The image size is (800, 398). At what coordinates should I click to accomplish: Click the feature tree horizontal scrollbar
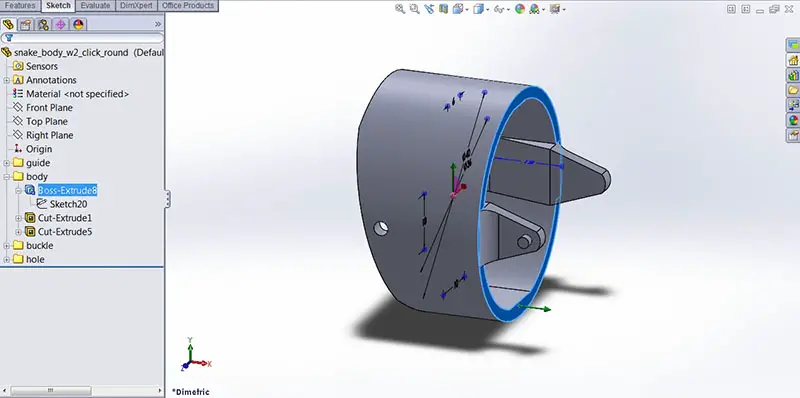82,391
